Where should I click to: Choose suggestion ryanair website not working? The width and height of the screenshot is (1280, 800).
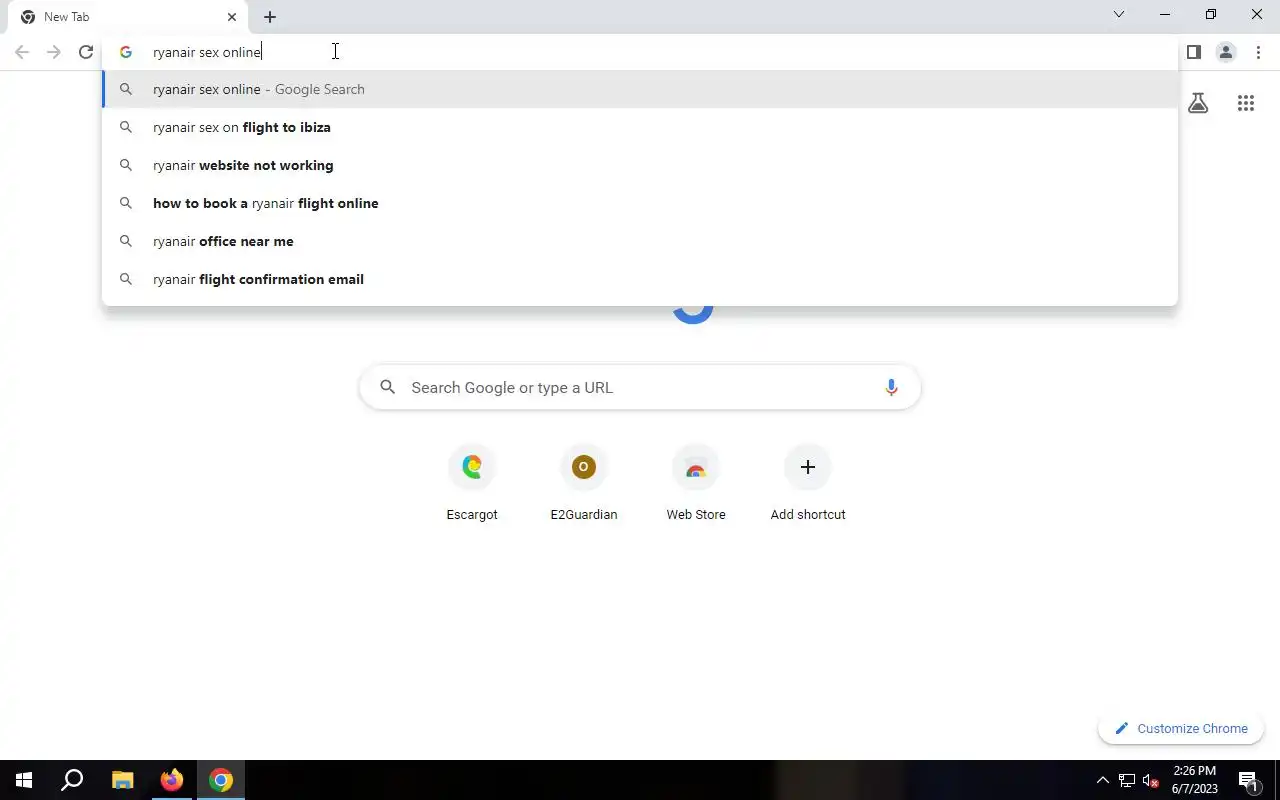(640, 165)
